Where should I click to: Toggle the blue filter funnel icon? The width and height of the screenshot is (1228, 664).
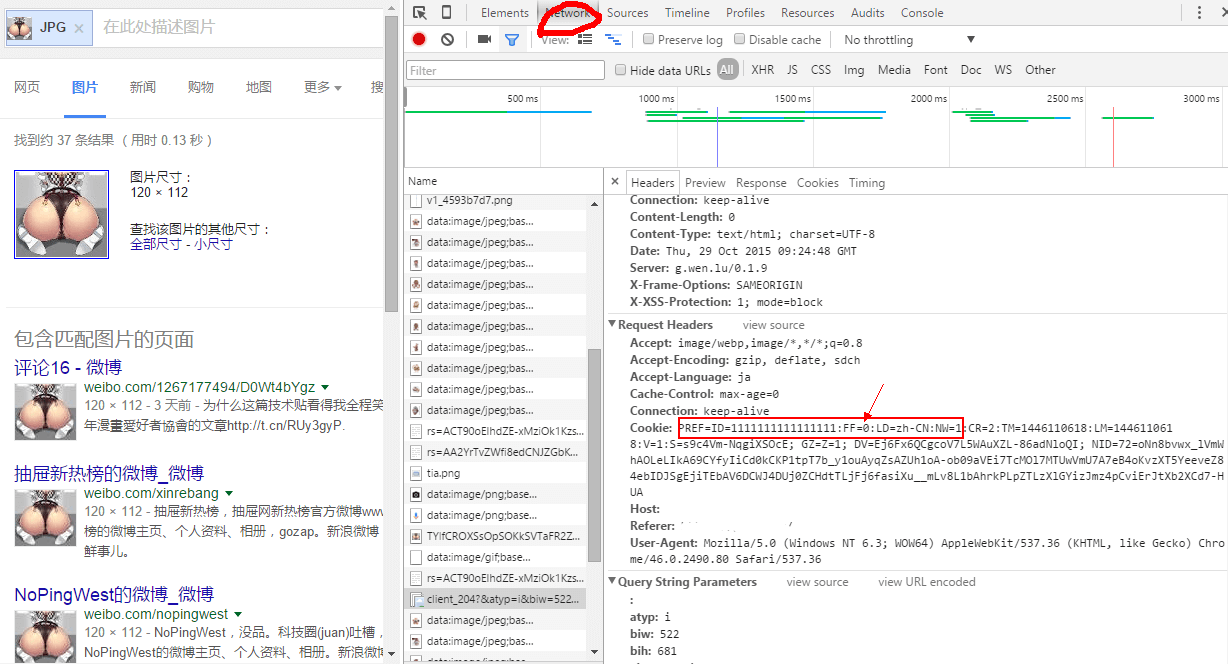tap(512, 40)
